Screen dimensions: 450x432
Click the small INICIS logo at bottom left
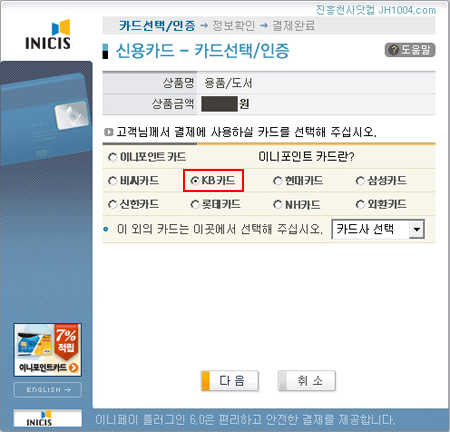(48, 418)
